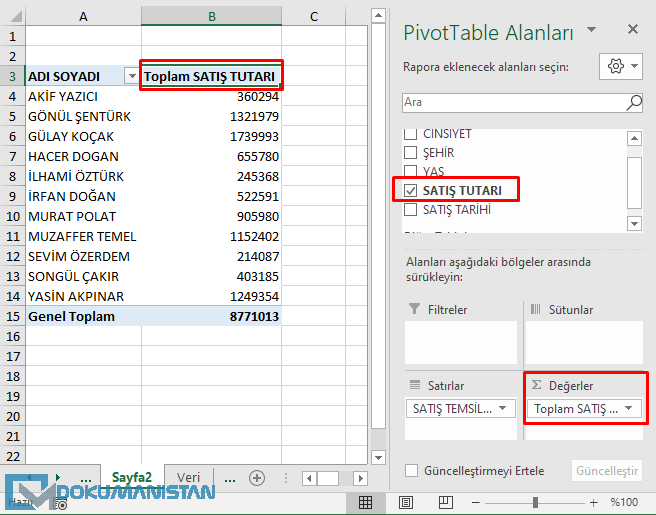Uncheck the SATIŞ TUTARI field checkbox

point(410,190)
